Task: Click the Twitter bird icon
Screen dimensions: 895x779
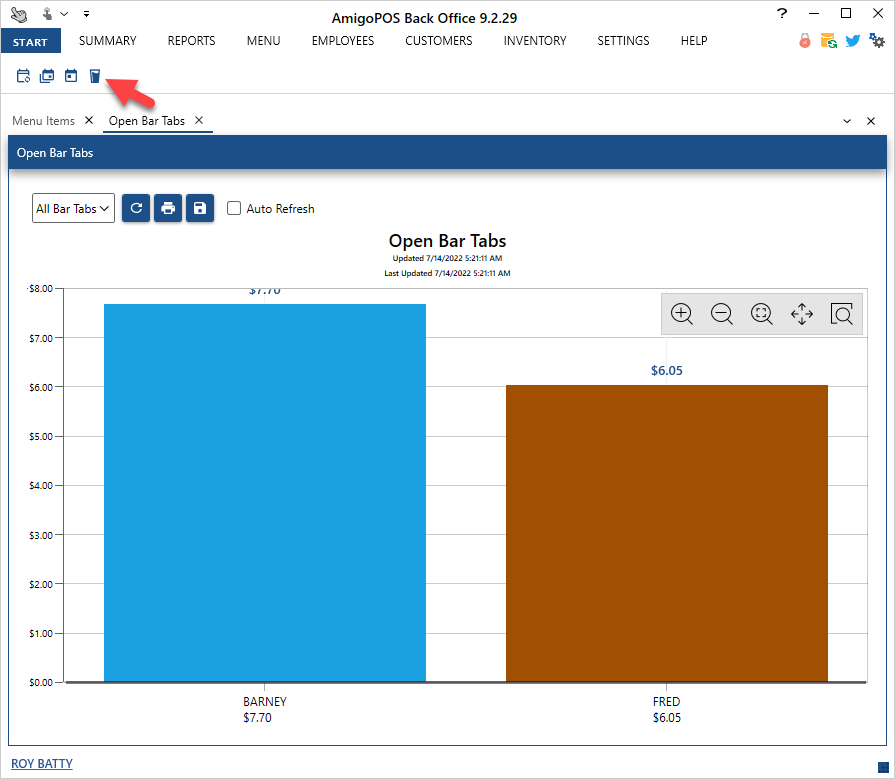Action: pos(853,41)
